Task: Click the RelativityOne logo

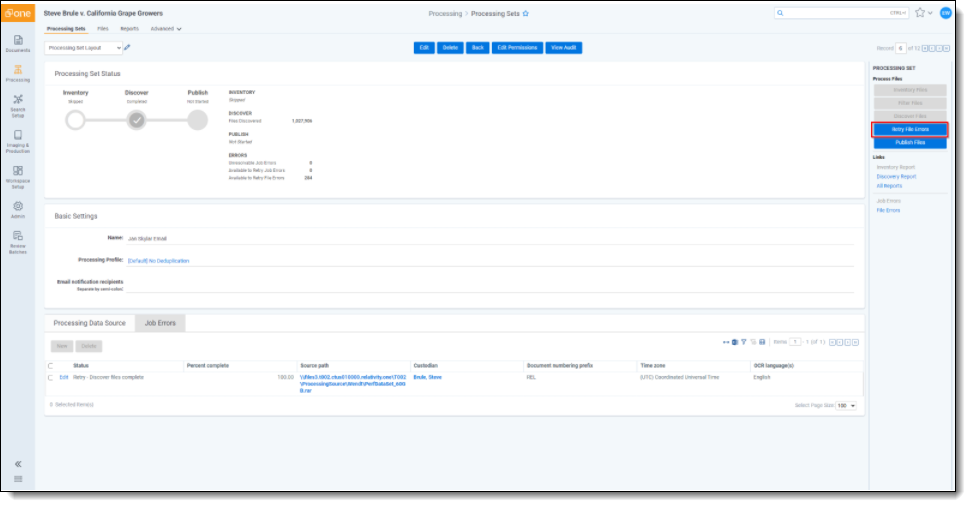Action: [x=17, y=13]
